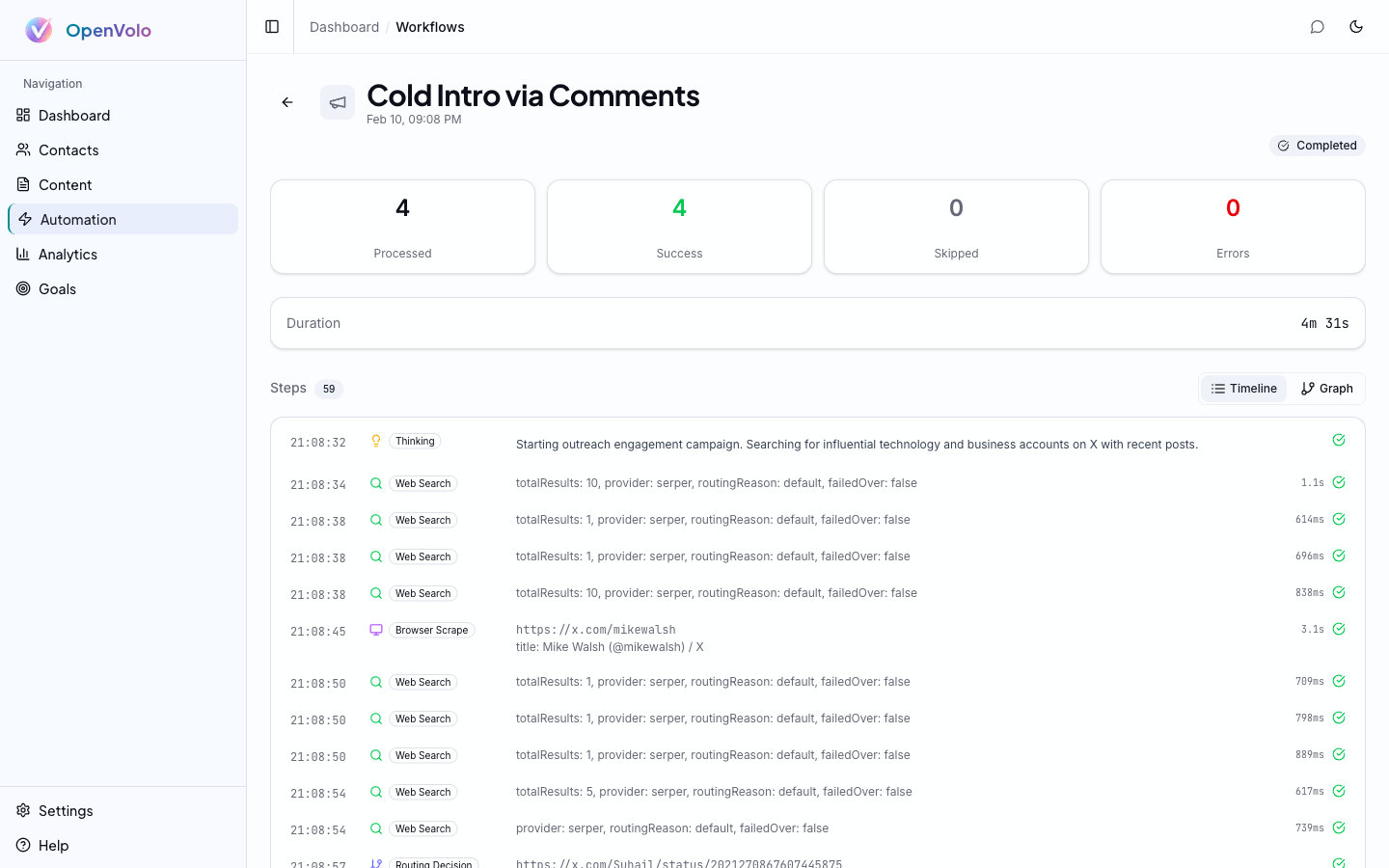
Task: Expand the Duration panel
Action: point(818,323)
